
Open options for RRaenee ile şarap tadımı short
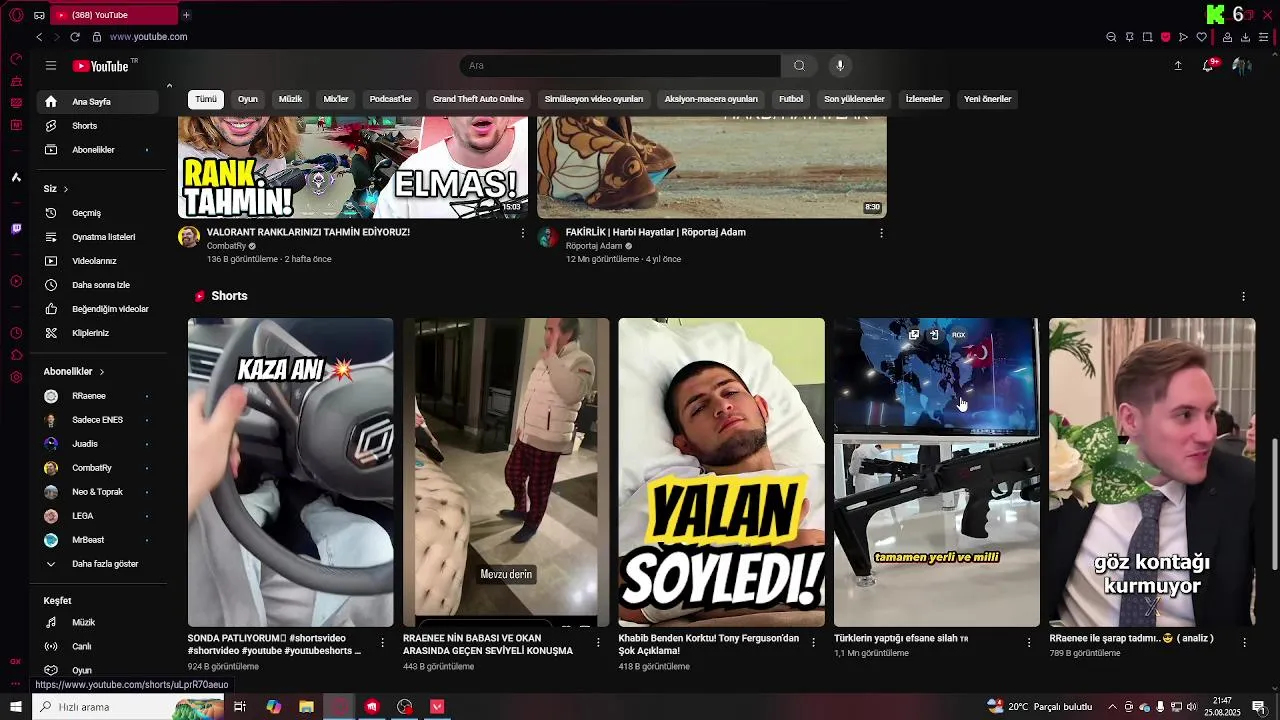(1244, 643)
